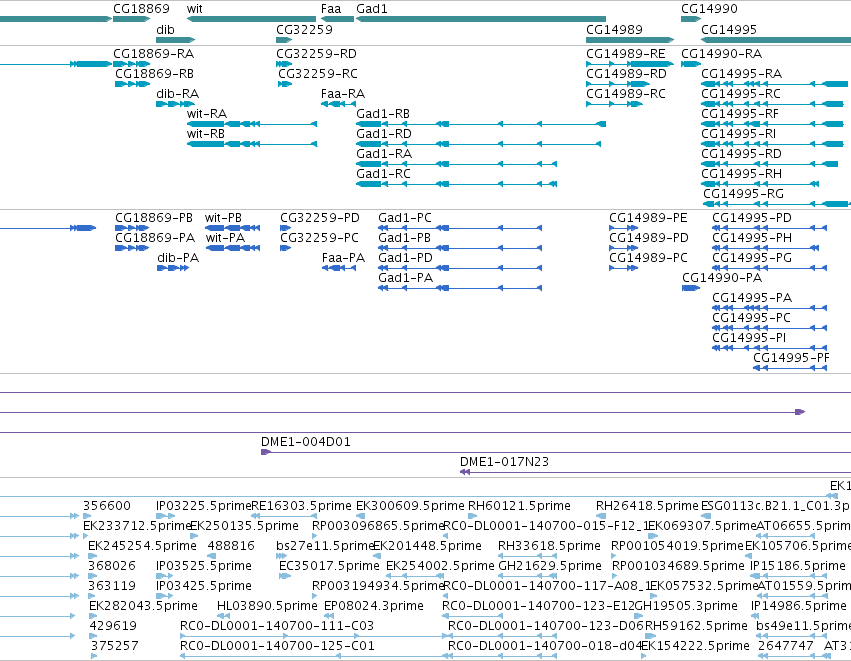Viewport: 851px width, 661px height.
Task: Select EST EK300609.5prime
Action: point(410,506)
